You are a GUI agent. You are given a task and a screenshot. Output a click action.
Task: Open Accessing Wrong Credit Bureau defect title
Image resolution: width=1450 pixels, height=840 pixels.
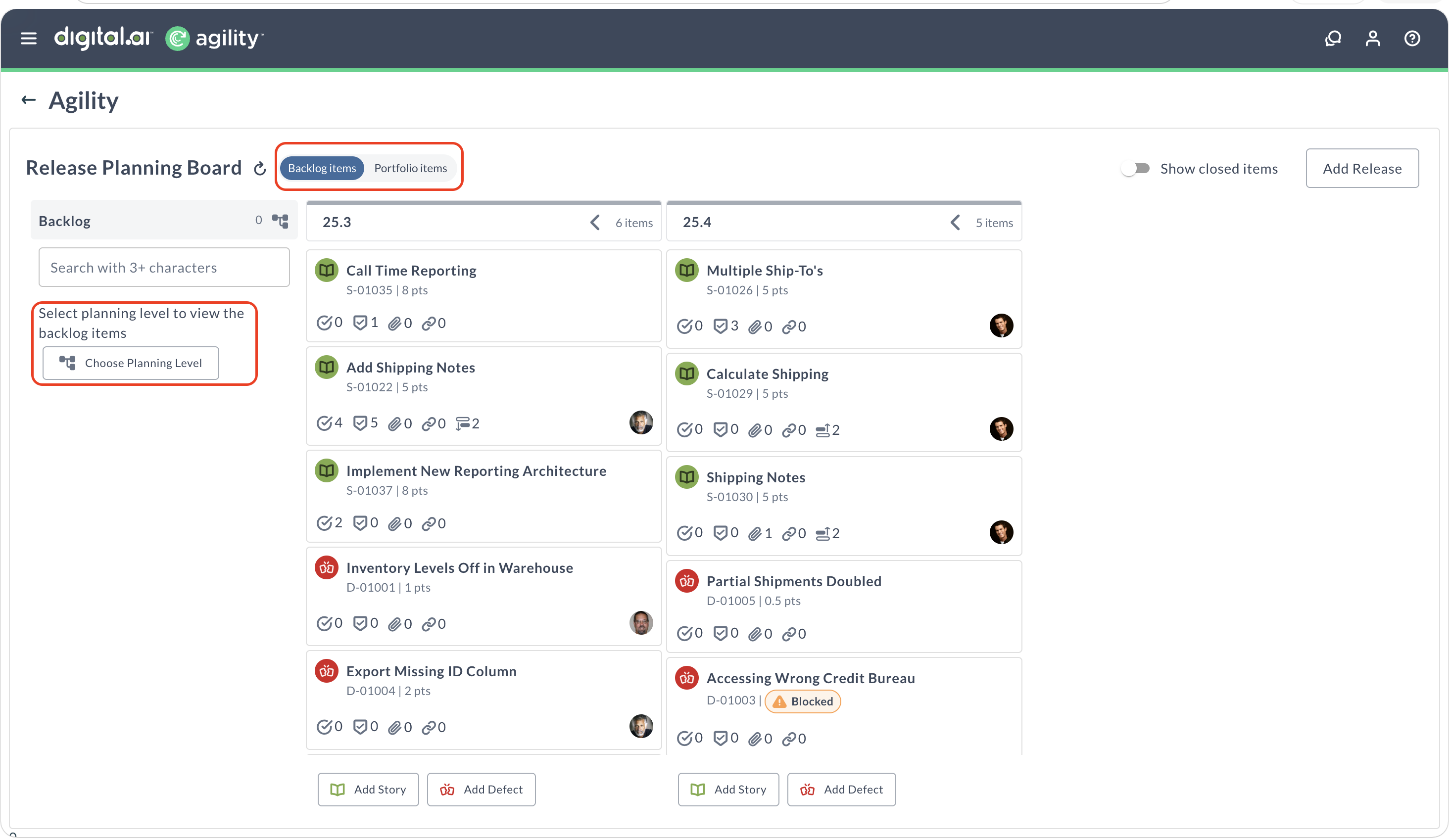[x=810, y=678]
